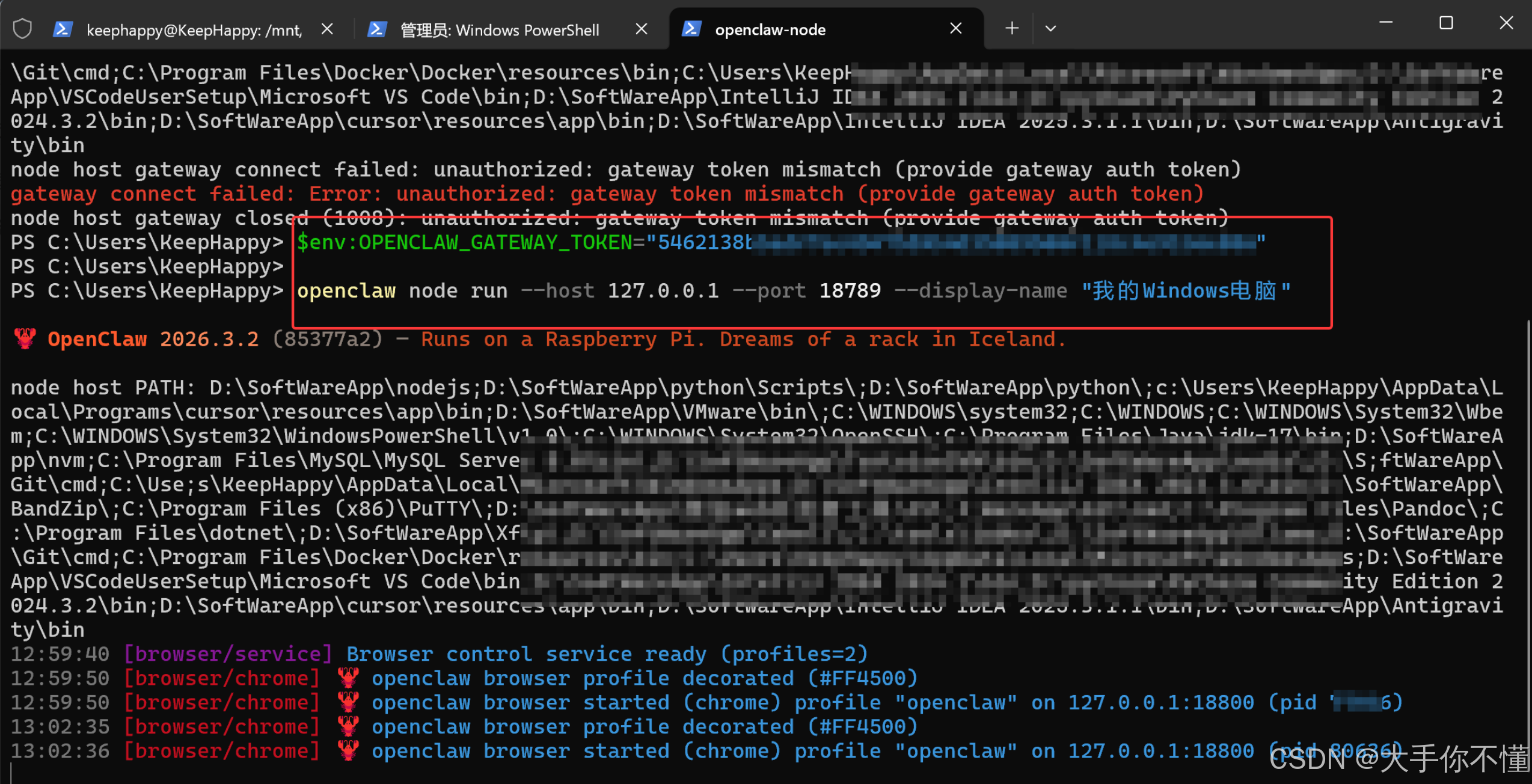Screen dimensions: 1532x784
Task: Click PowerShell icon on the keephappy tab
Action: pos(63,29)
